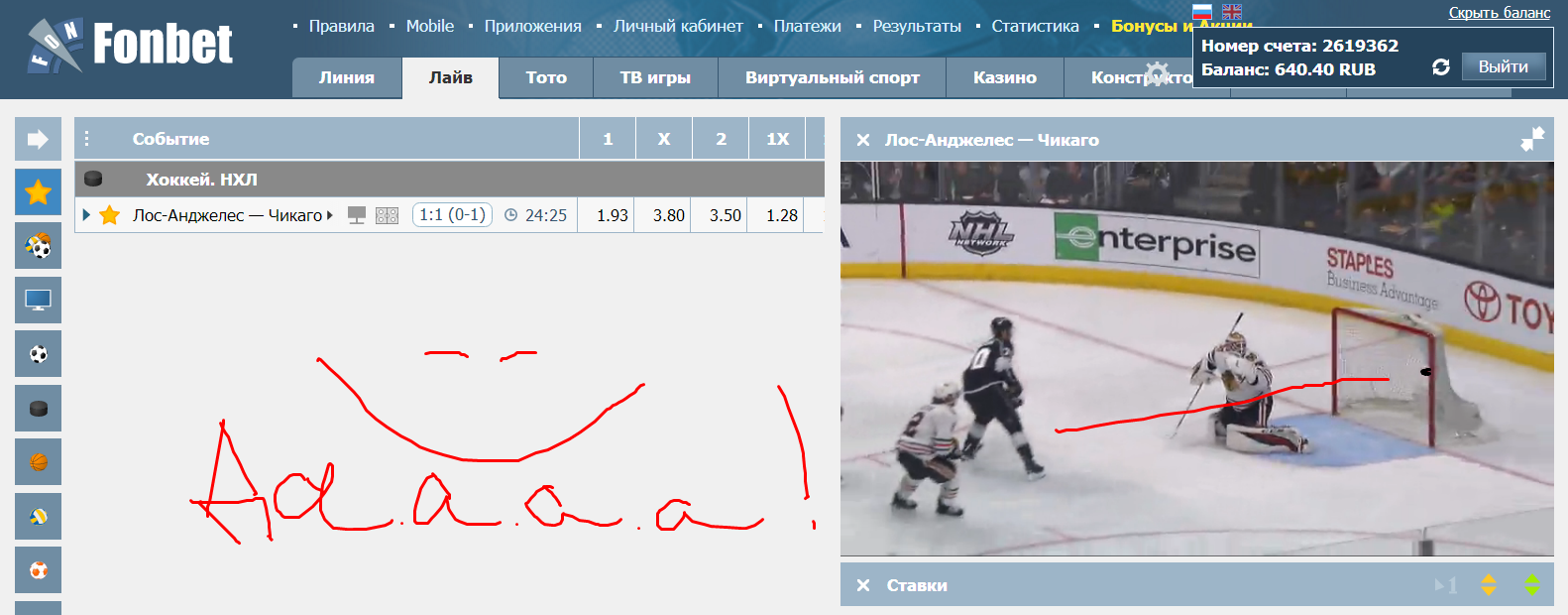Open the match video icon for Лос-Анджелес — Чикаго
1568x615 pixels.
click(357, 215)
